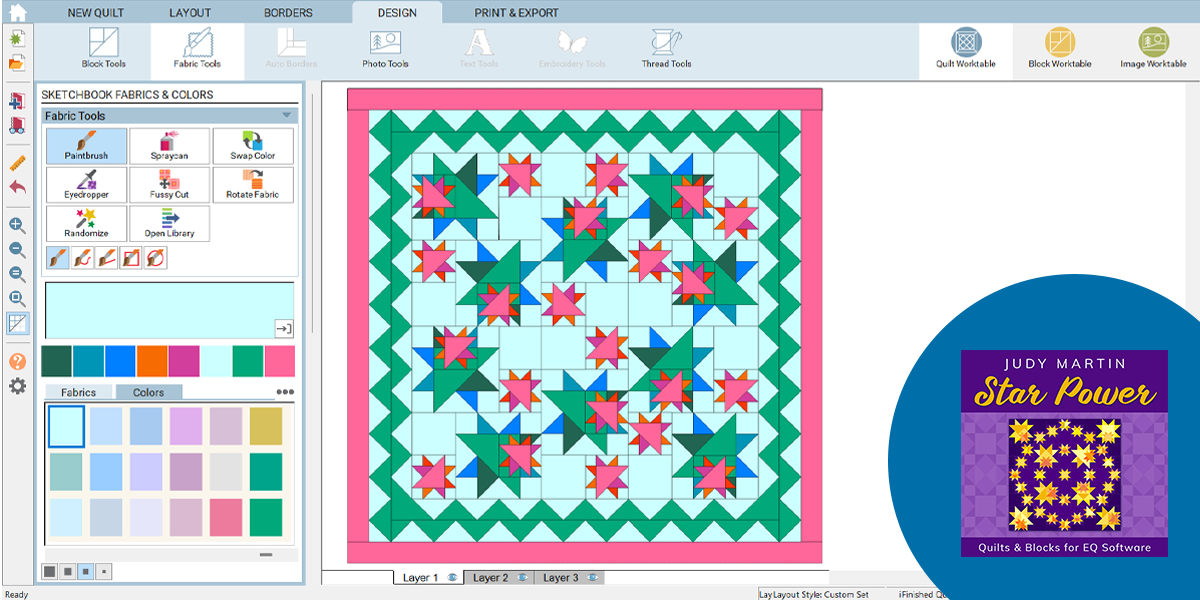Add quilt to Project Sketchbook icon
1200x600 pixels.
pos(17,101)
